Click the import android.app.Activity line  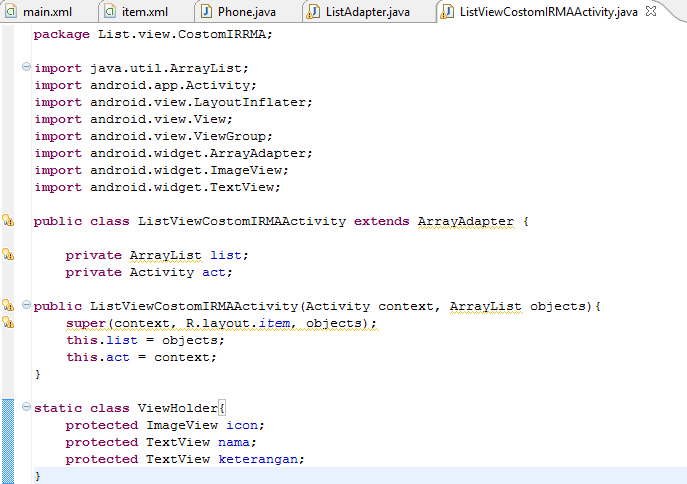click(145, 85)
